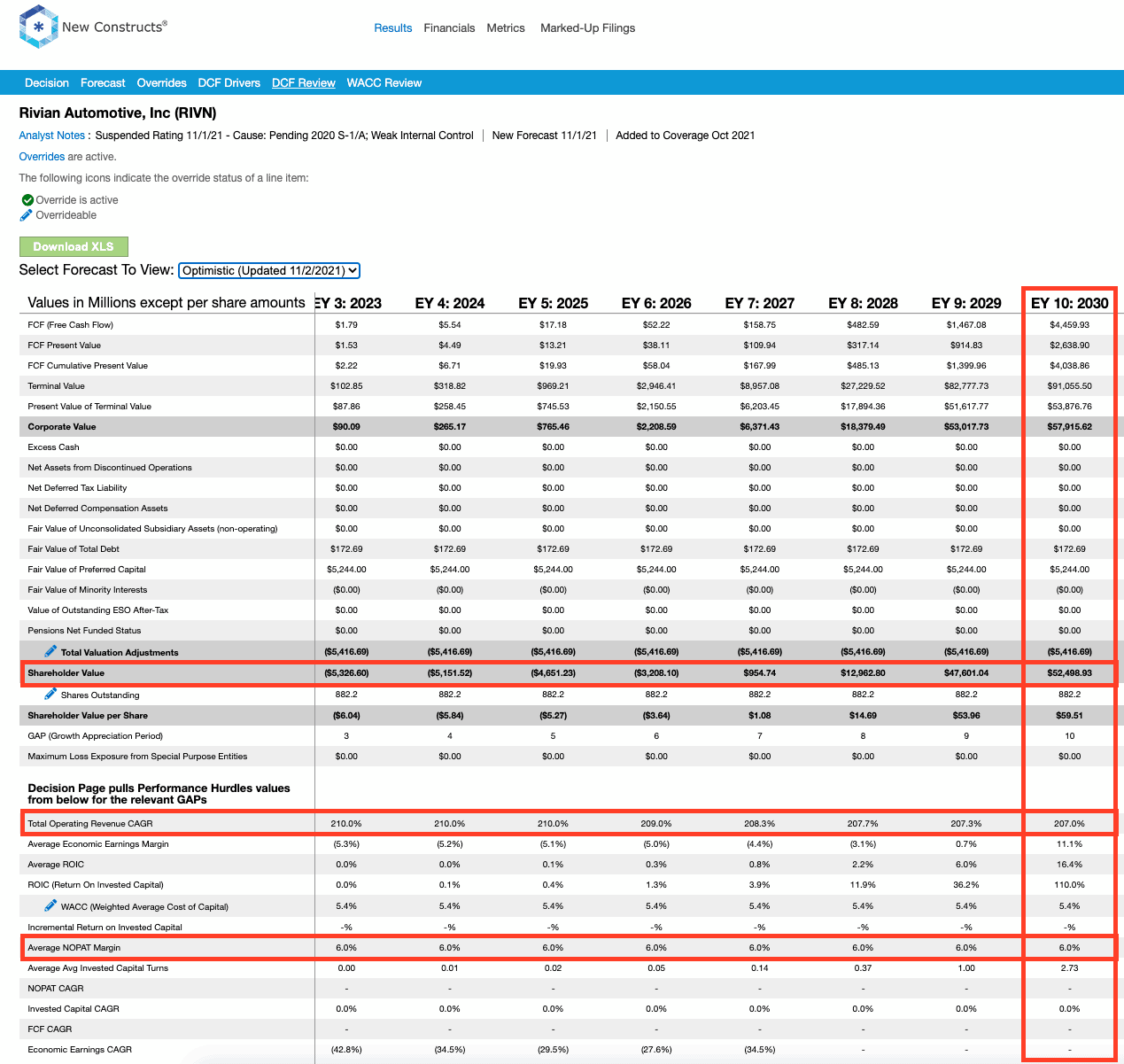Open the Analyst Notes link
Screen dimensions: 1124x1064
[52, 136]
